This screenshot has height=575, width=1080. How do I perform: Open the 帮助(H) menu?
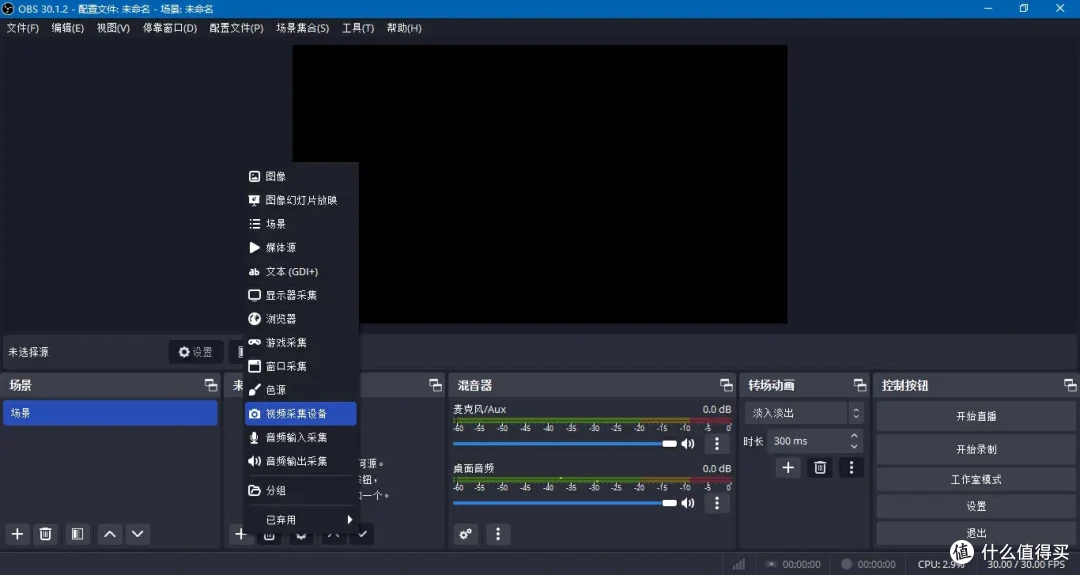(404, 28)
